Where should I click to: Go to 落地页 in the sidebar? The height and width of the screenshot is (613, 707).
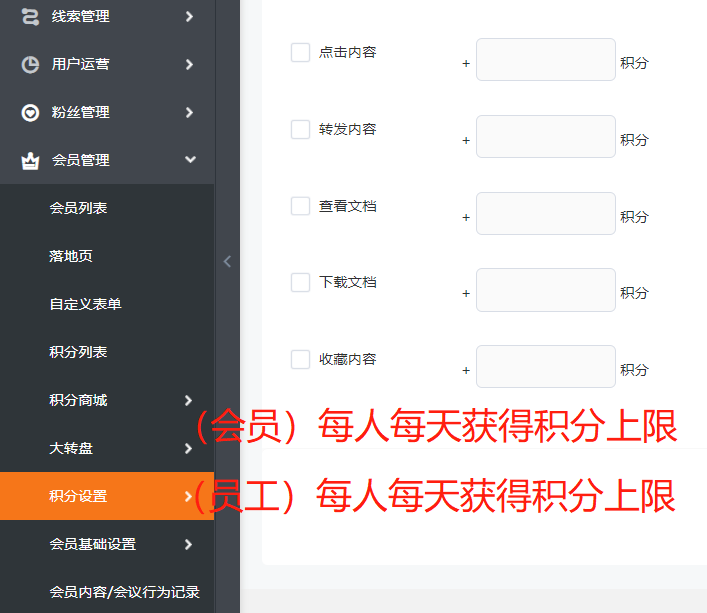(x=71, y=256)
